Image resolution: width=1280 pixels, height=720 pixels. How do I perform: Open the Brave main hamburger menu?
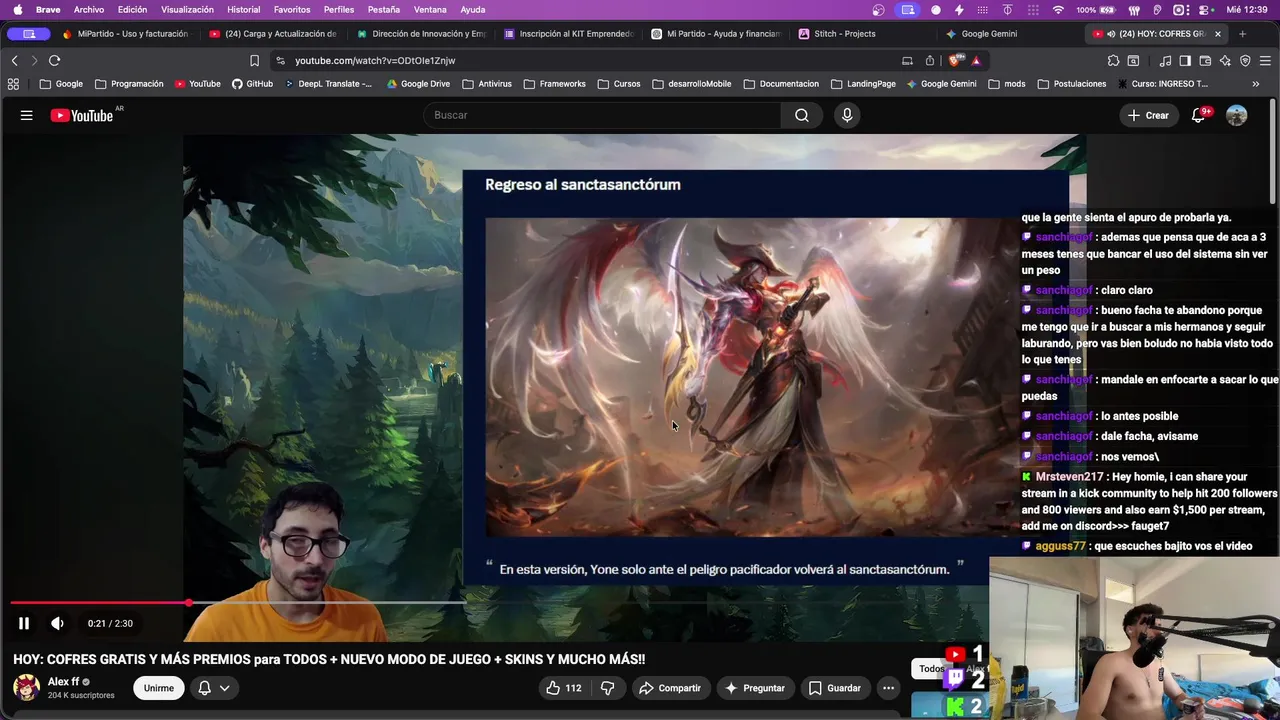(1265, 61)
